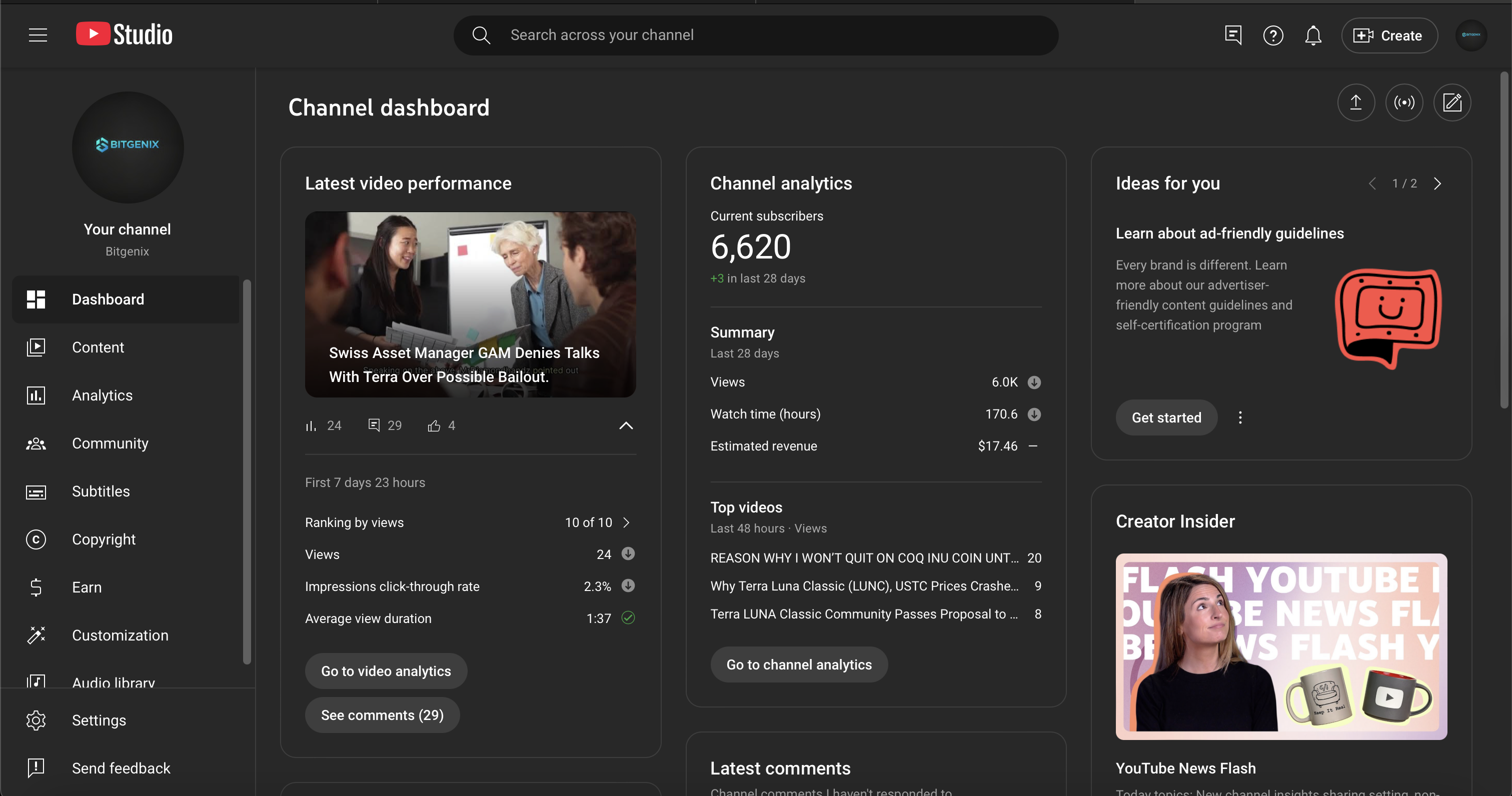1512x796 pixels.
Task: Click '+3 in last 28 days' text
Action: pyautogui.click(x=758, y=278)
